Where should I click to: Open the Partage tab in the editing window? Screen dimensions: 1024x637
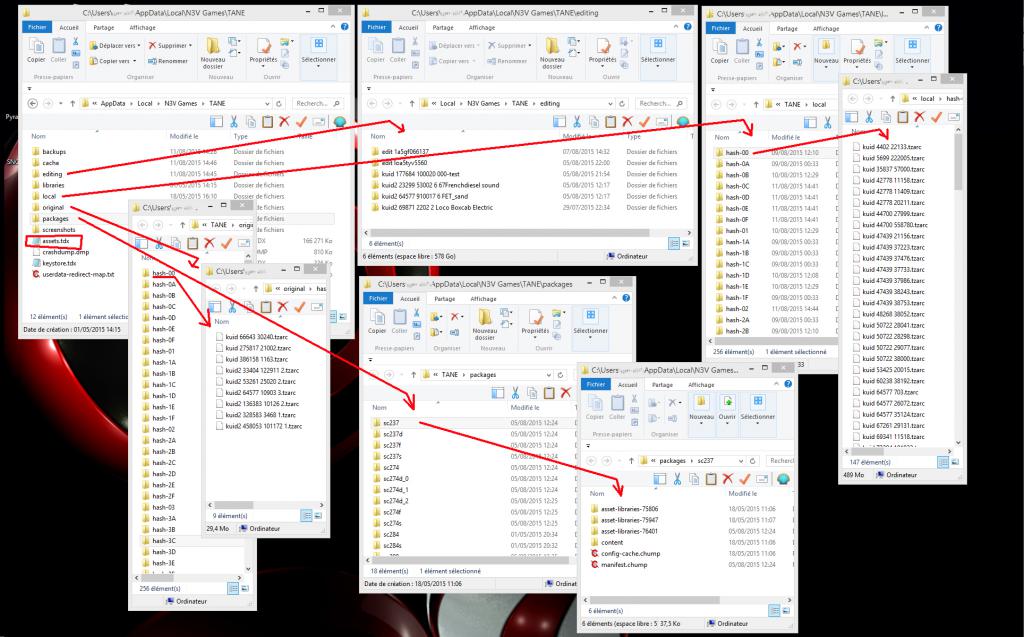pyautogui.click(x=443, y=27)
